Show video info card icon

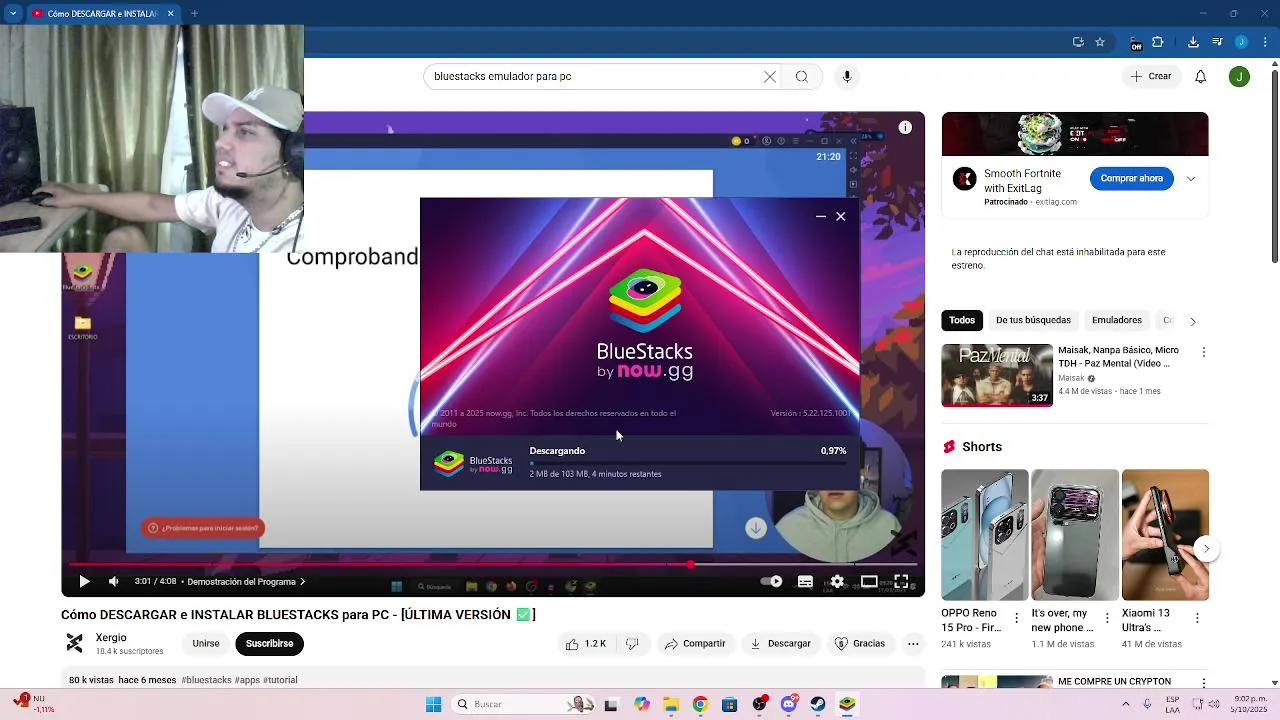click(x=905, y=127)
